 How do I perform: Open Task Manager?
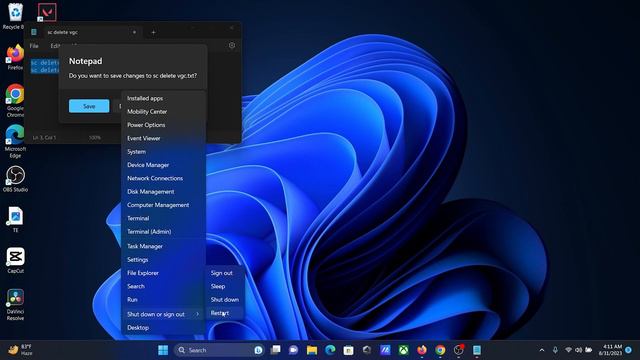click(x=163, y=246)
